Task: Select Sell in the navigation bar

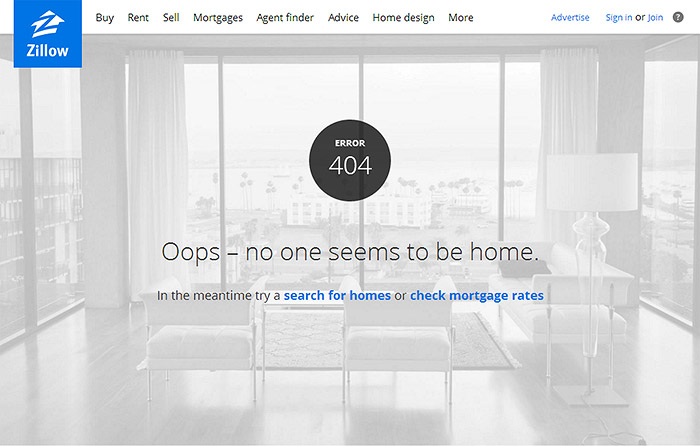Action: coord(171,17)
